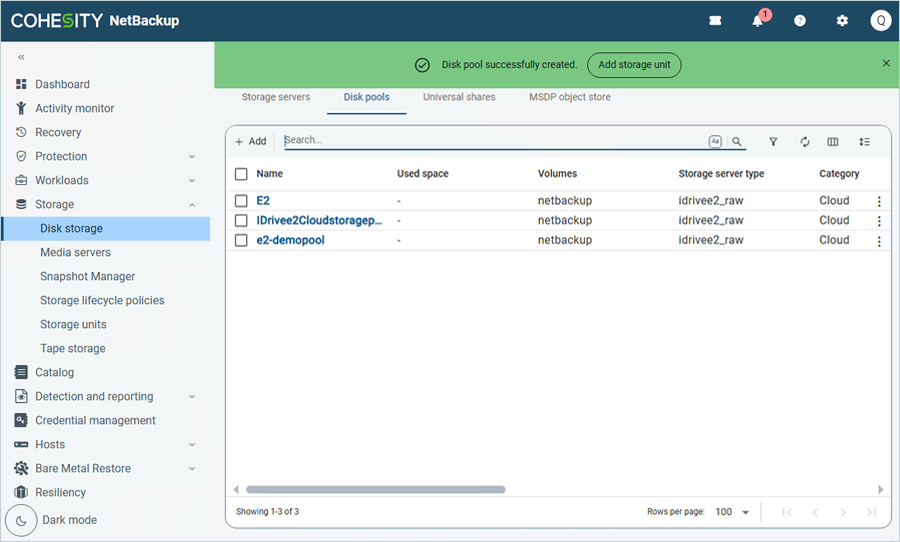Viewport: 900px width, 542px height.
Task: Toggle the select-all header checkbox
Action: [x=241, y=174]
